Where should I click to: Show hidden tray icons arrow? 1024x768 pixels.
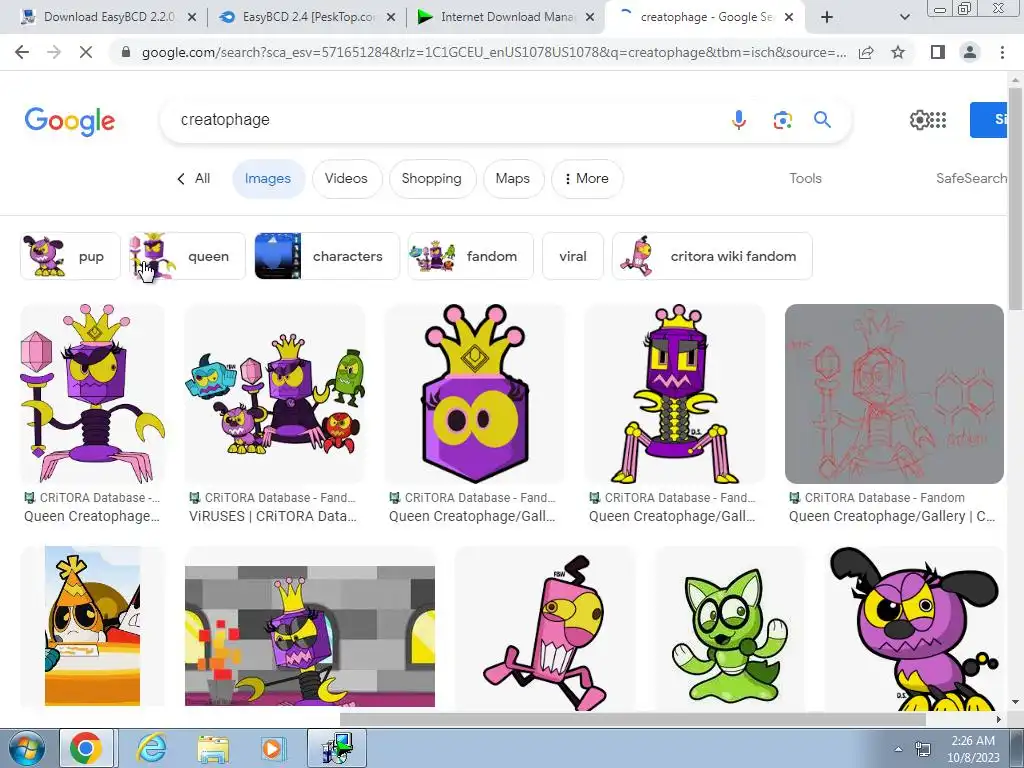(899, 749)
